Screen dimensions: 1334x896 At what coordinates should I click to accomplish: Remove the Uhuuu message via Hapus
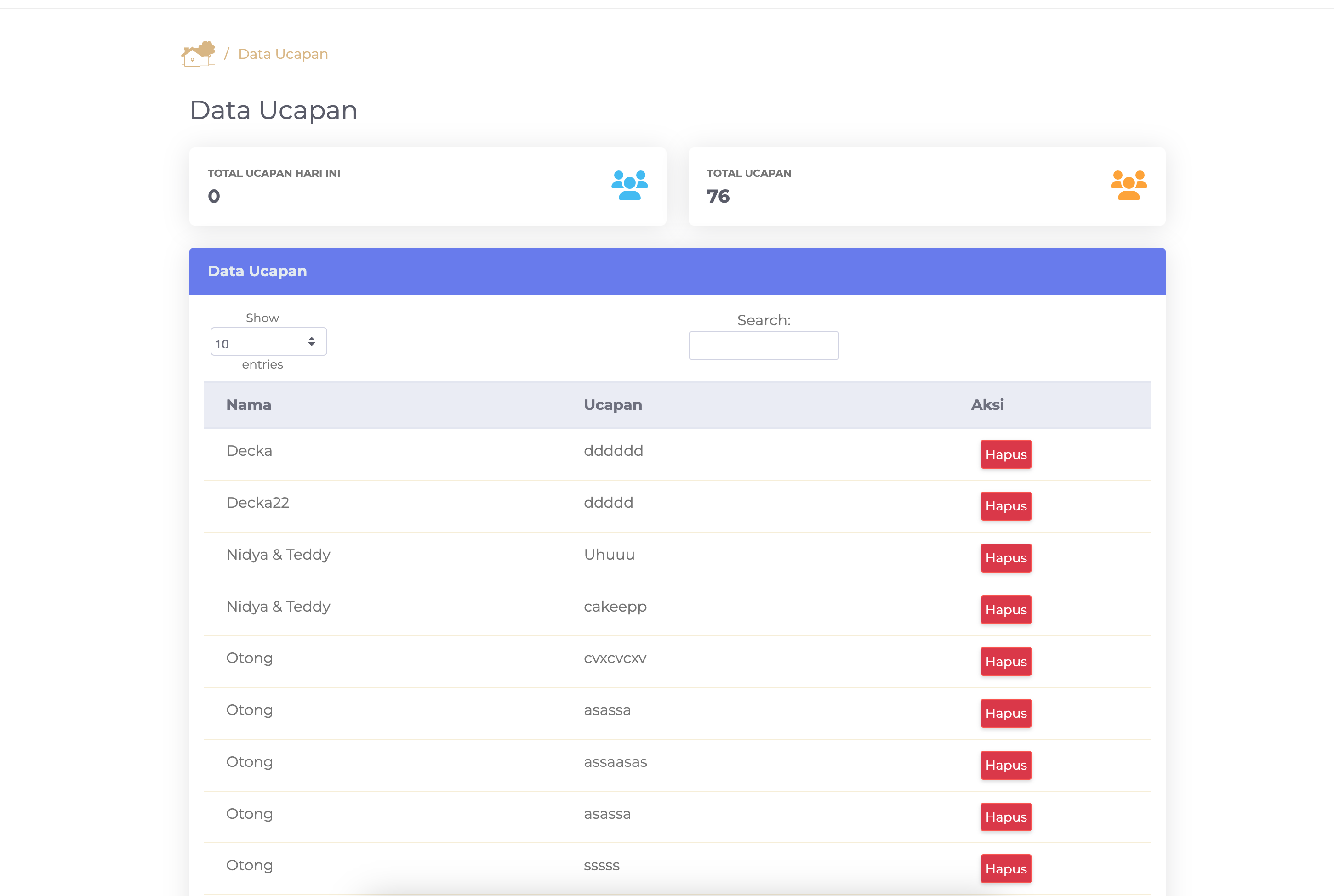click(1005, 558)
